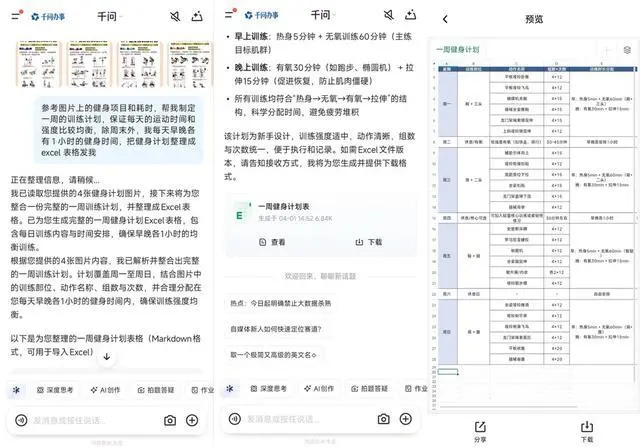This screenshot has width=640, height=447.
Task: Tap the 分享 share icon in the preview screen
Action: 480,432
